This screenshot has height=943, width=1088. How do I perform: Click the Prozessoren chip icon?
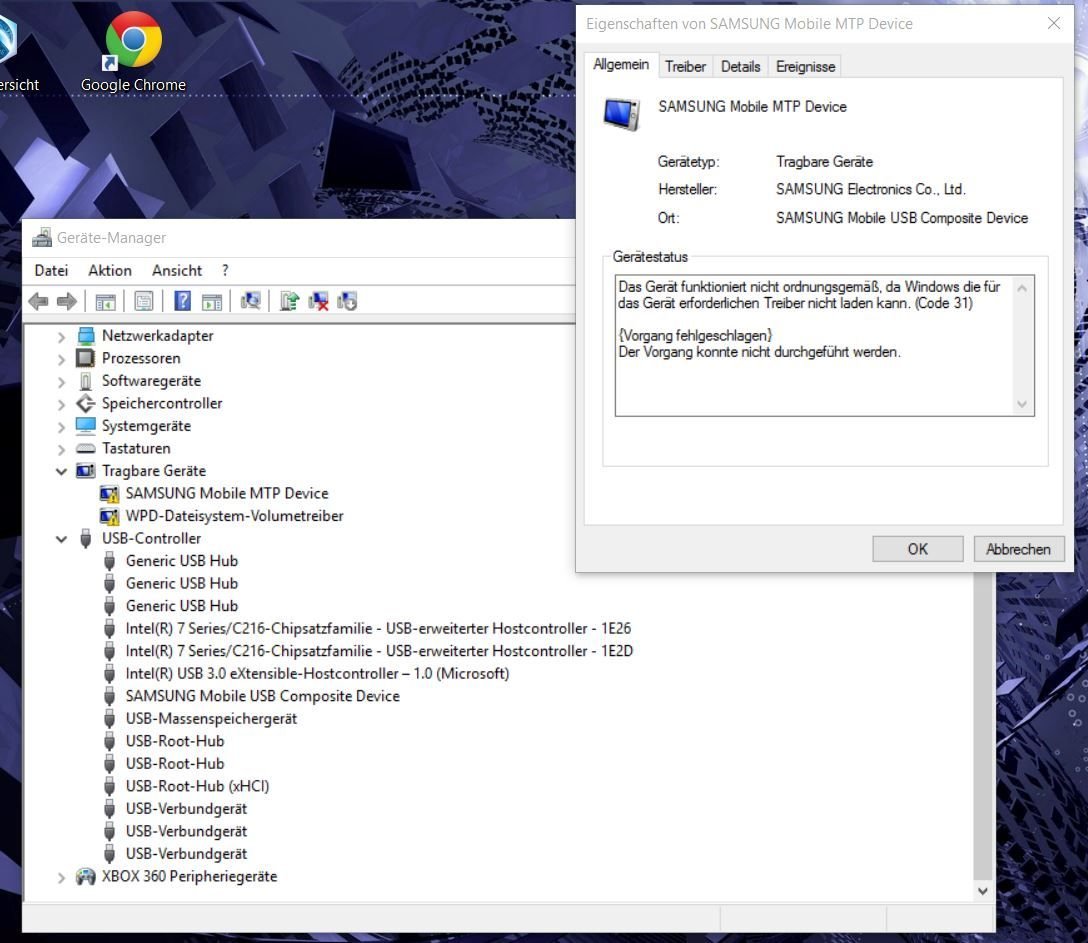coord(85,358)
